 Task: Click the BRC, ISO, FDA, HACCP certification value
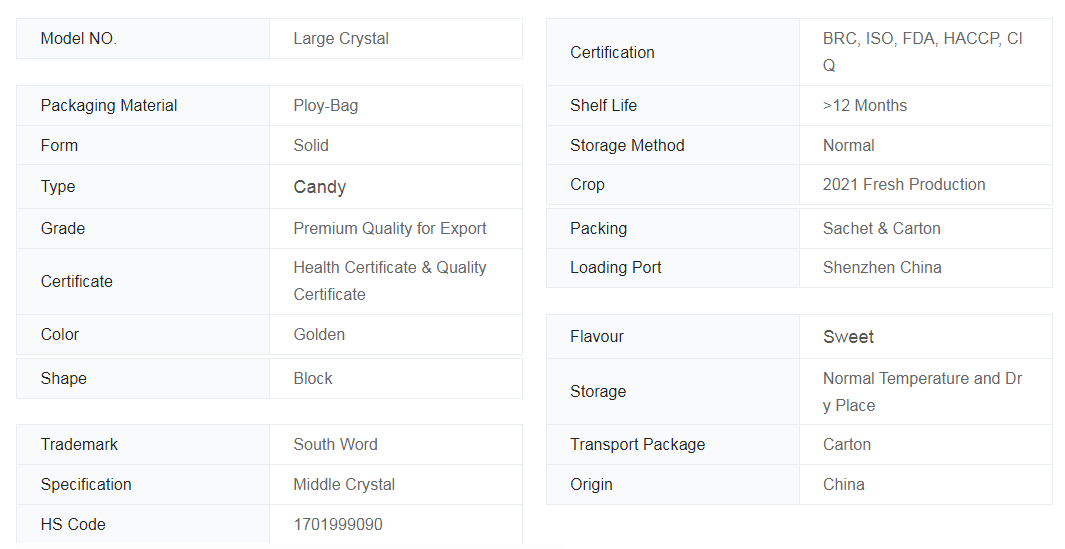click(x=923, y=52)
